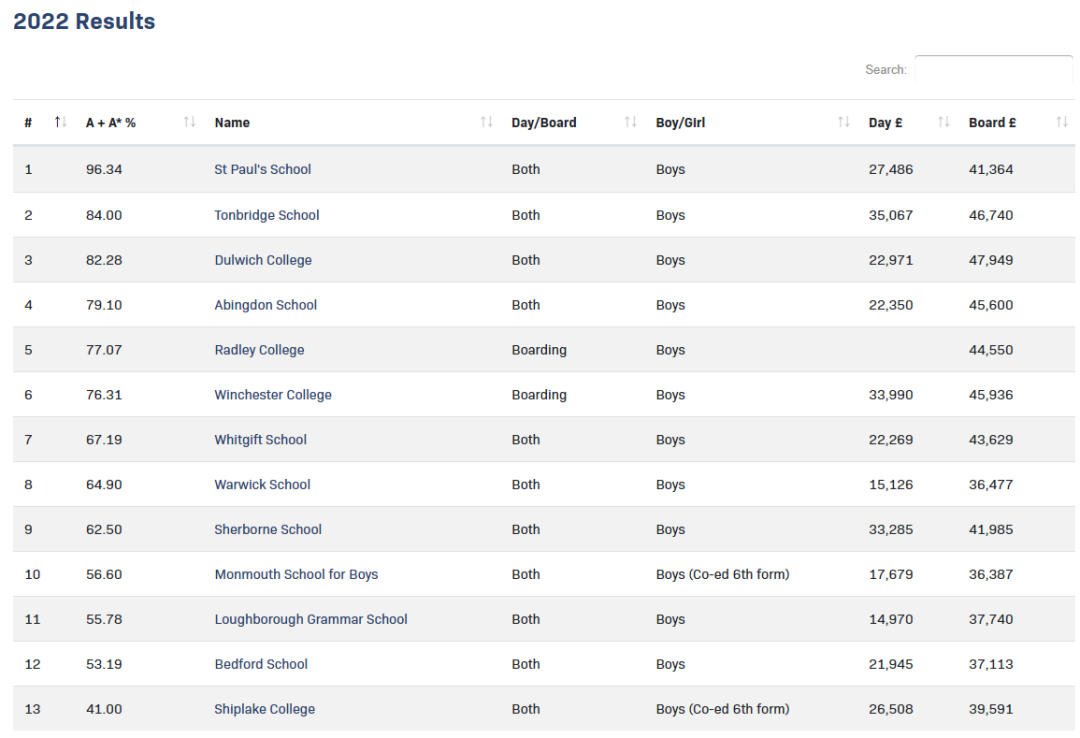
Task: Click Boarding in Winchester College row
Action: click(539, 395)
